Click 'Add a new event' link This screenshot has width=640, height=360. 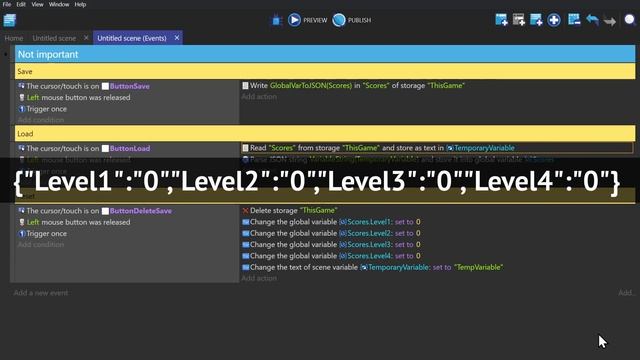click(x=41, y=293)
